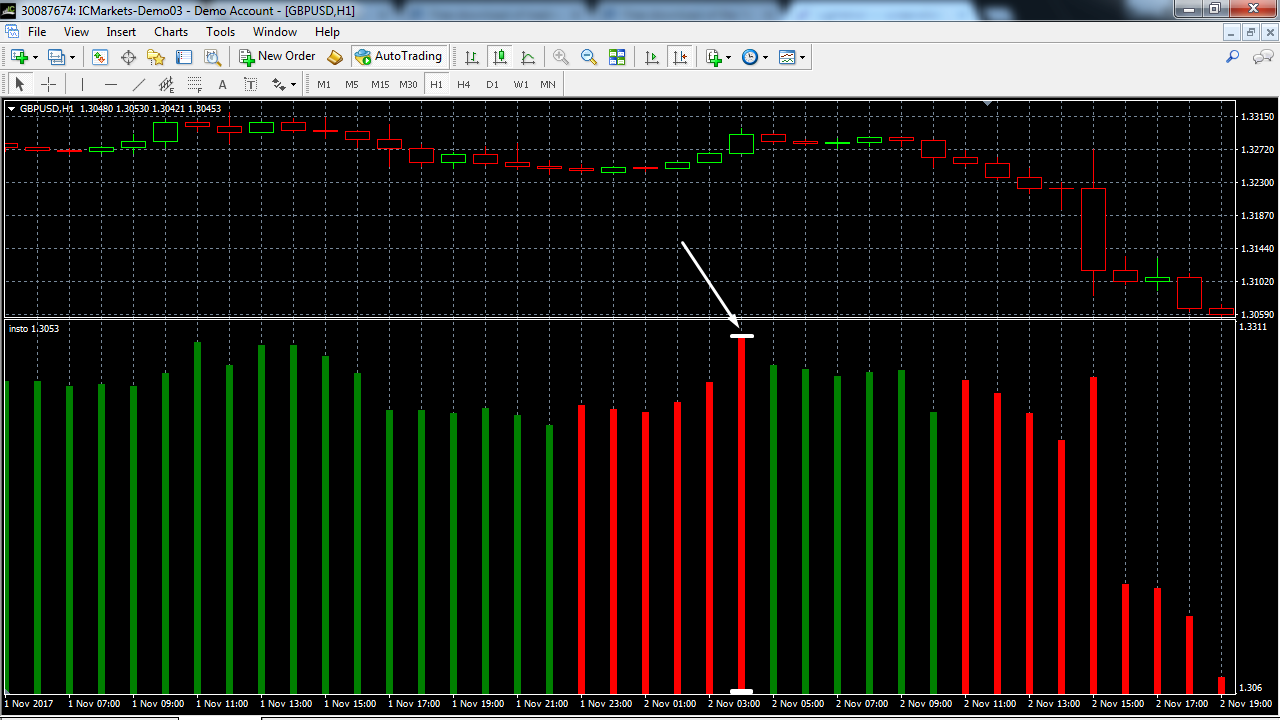Click the New Chart icon
This screenshot has height=720, width=1280.
pos(18,57)
